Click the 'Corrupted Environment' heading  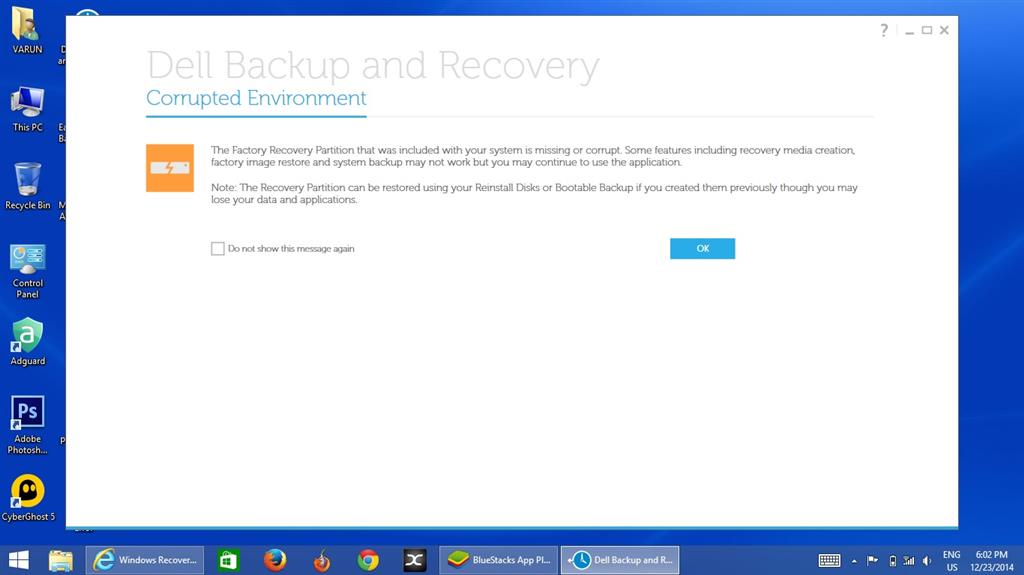pyautogui.click(x=256, y=98)
